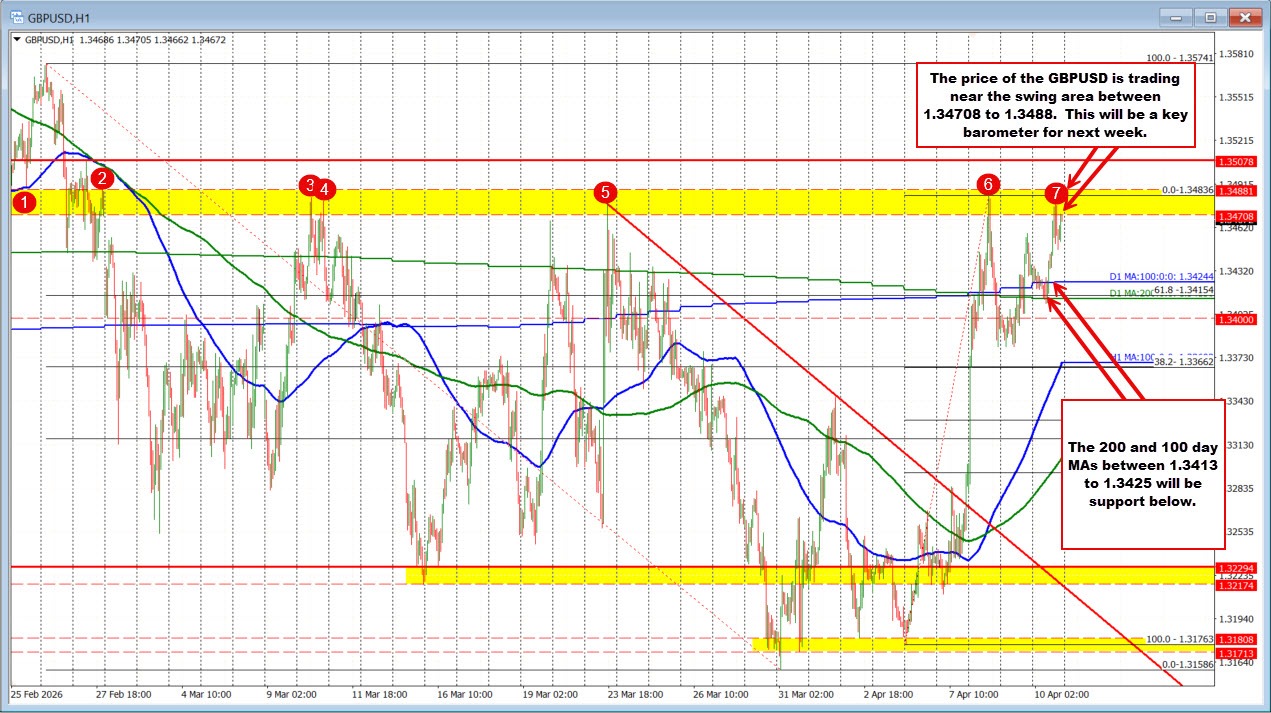Click marker 6 on the 7 Apr spike

(988, 184)
